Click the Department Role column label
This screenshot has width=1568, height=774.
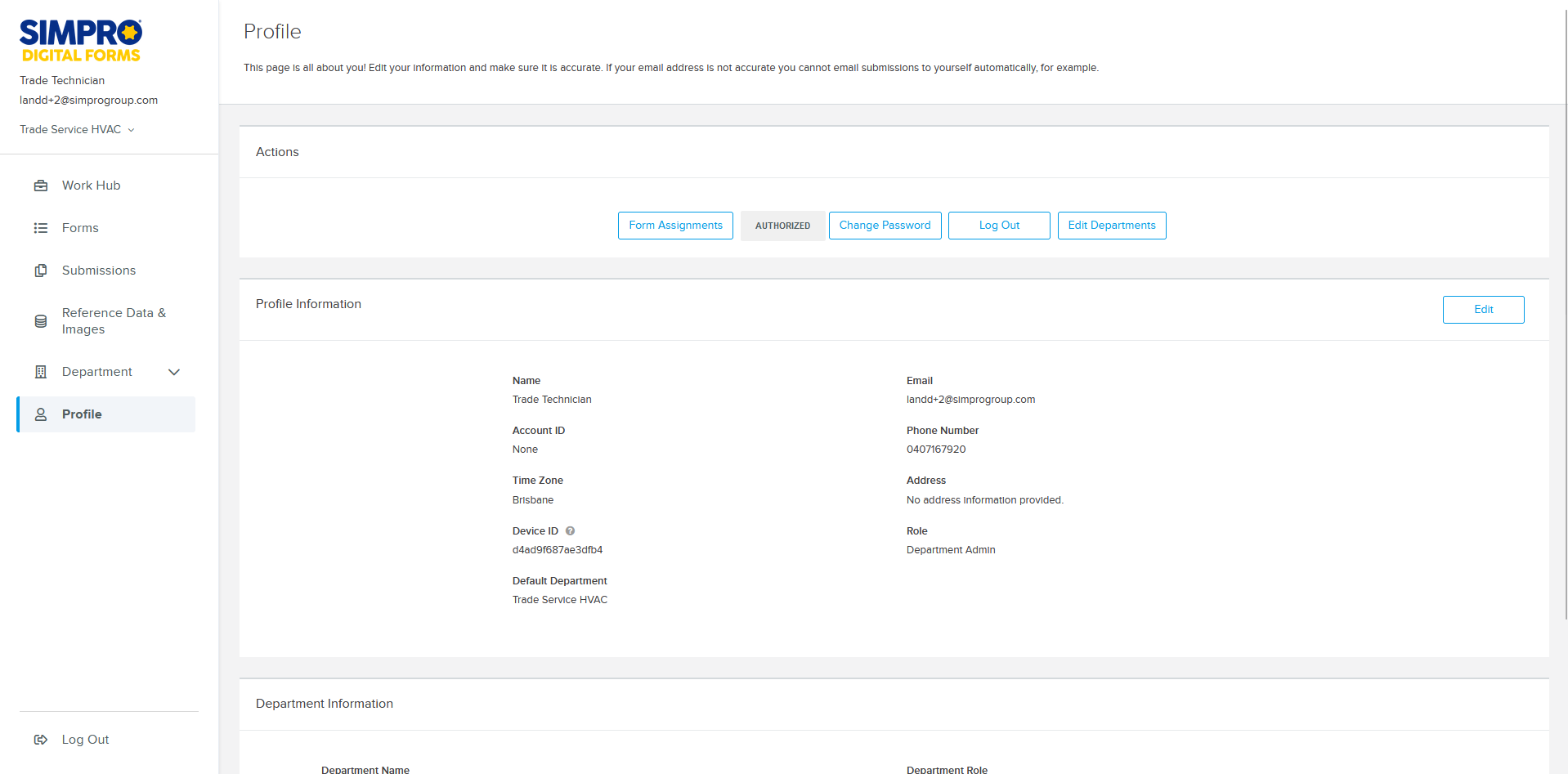(x=947, y=769)
